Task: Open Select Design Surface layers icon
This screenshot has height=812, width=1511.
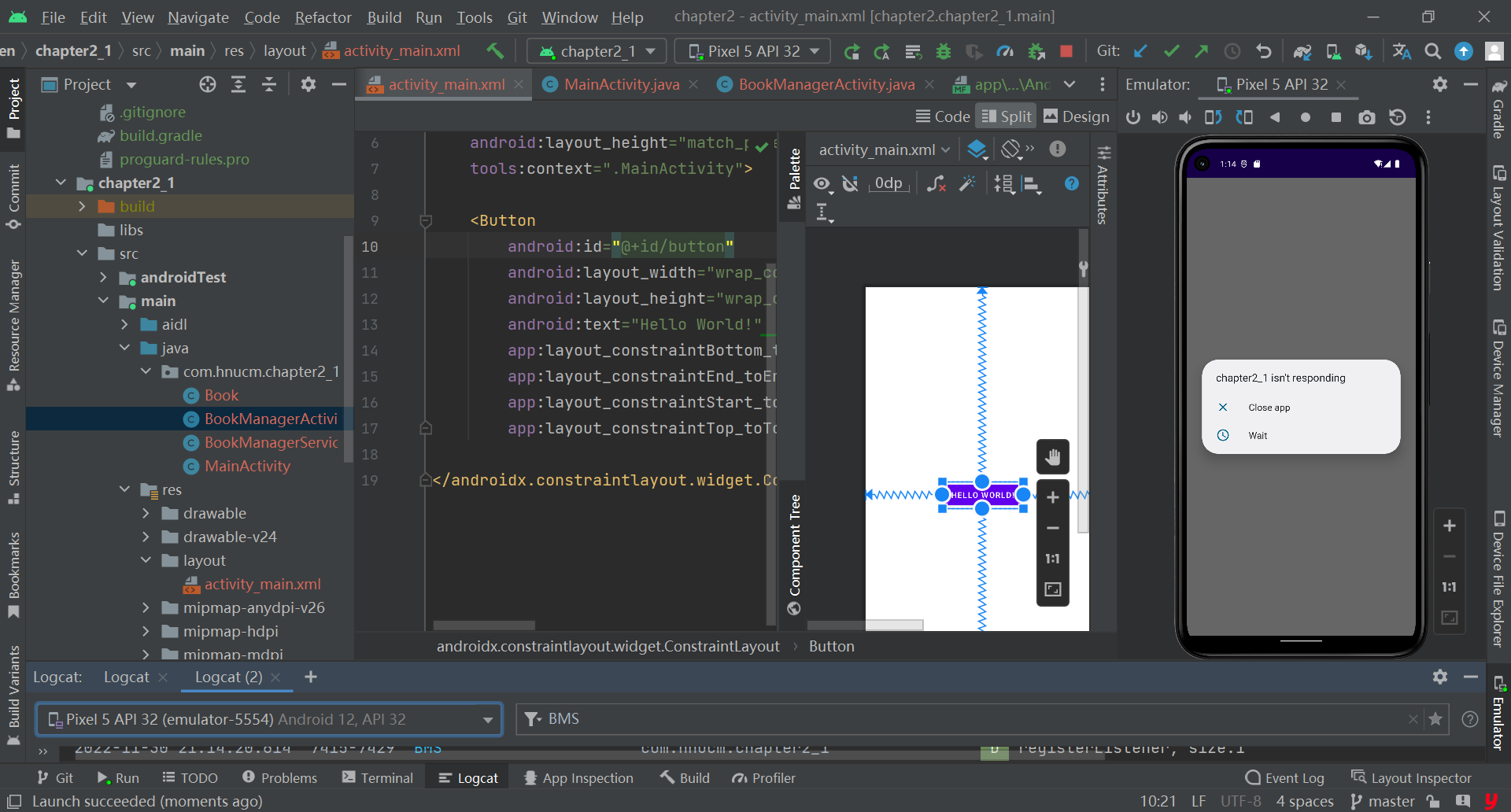Action: (x=977, y=149)
